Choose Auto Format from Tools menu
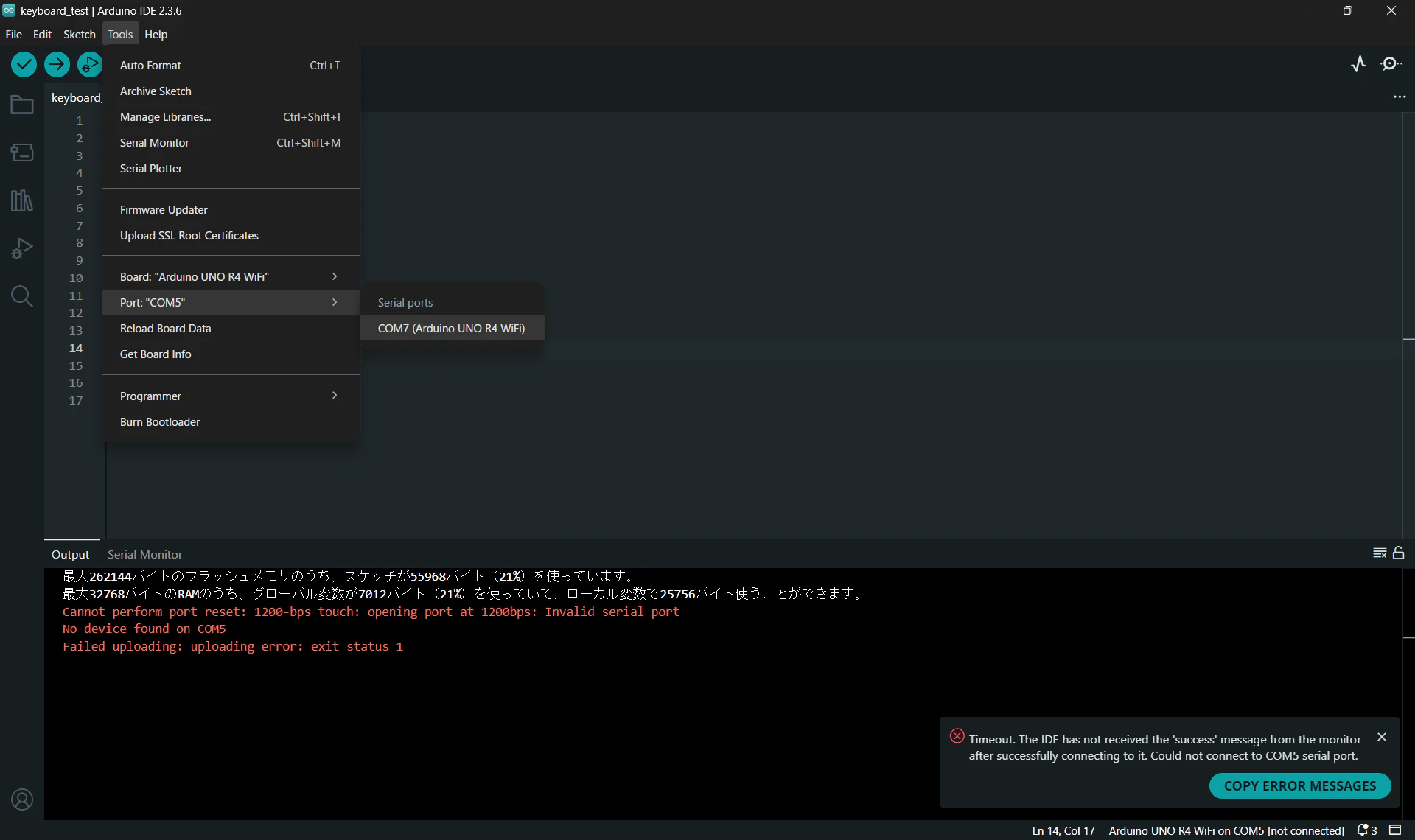Image resolution: width=1415 pixels, height=840 pixels. pos(231,66)
